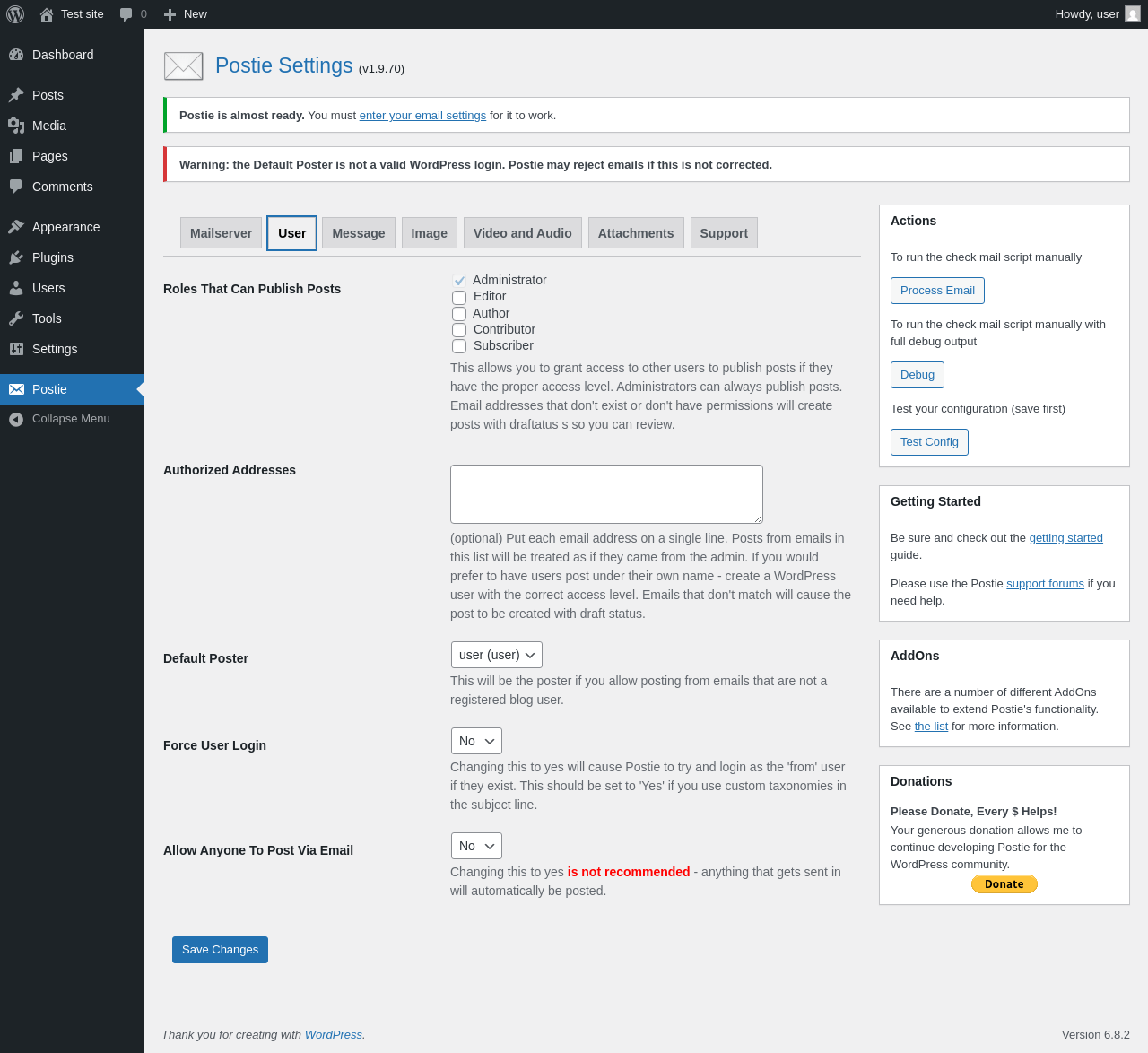Click the yellow Donate button
The image size is (1148, 1053).
[1004, 884]
